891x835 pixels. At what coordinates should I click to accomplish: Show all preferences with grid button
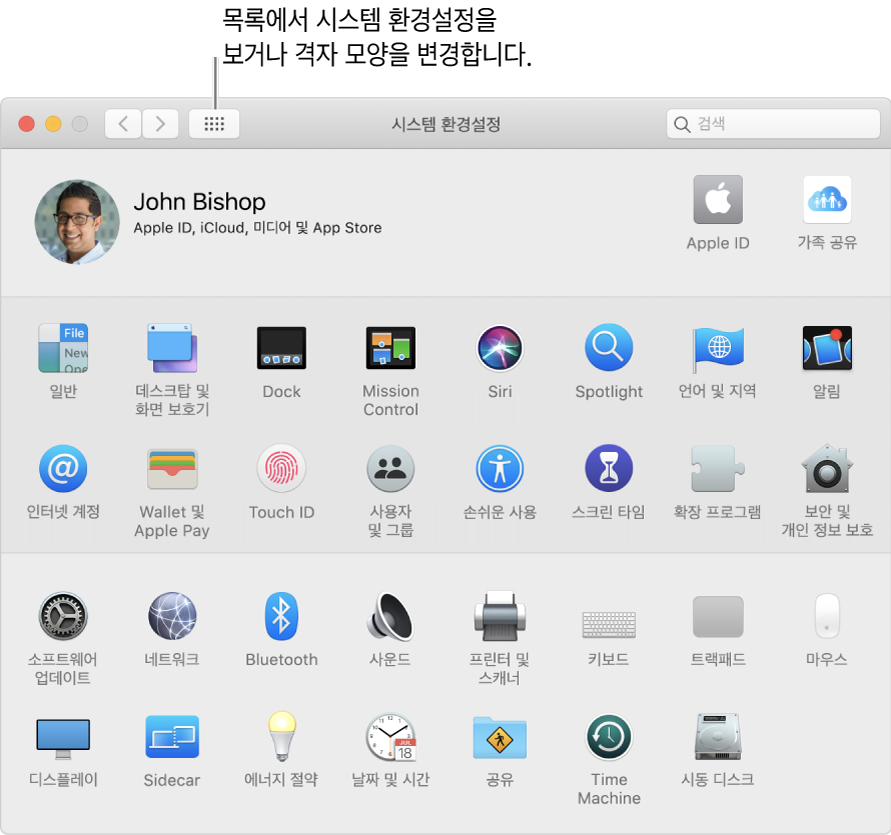[214, 123]
